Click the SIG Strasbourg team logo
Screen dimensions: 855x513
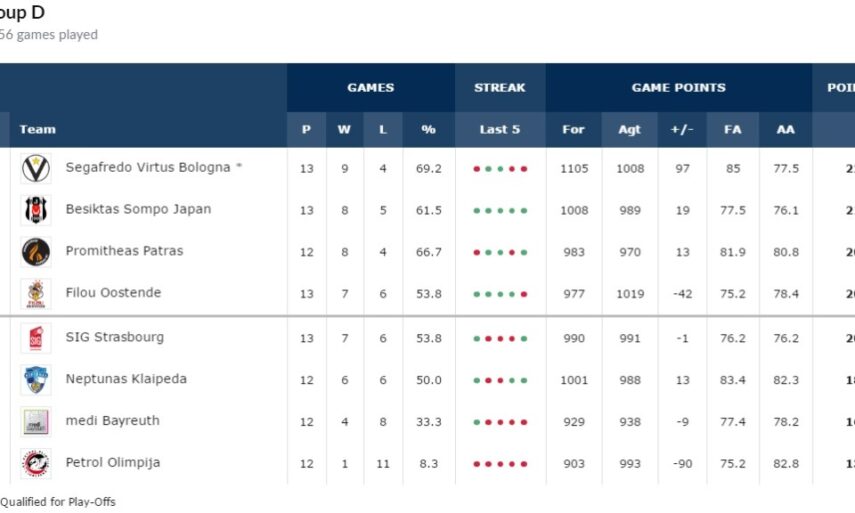pyautogui.click(x=36, y=338)
